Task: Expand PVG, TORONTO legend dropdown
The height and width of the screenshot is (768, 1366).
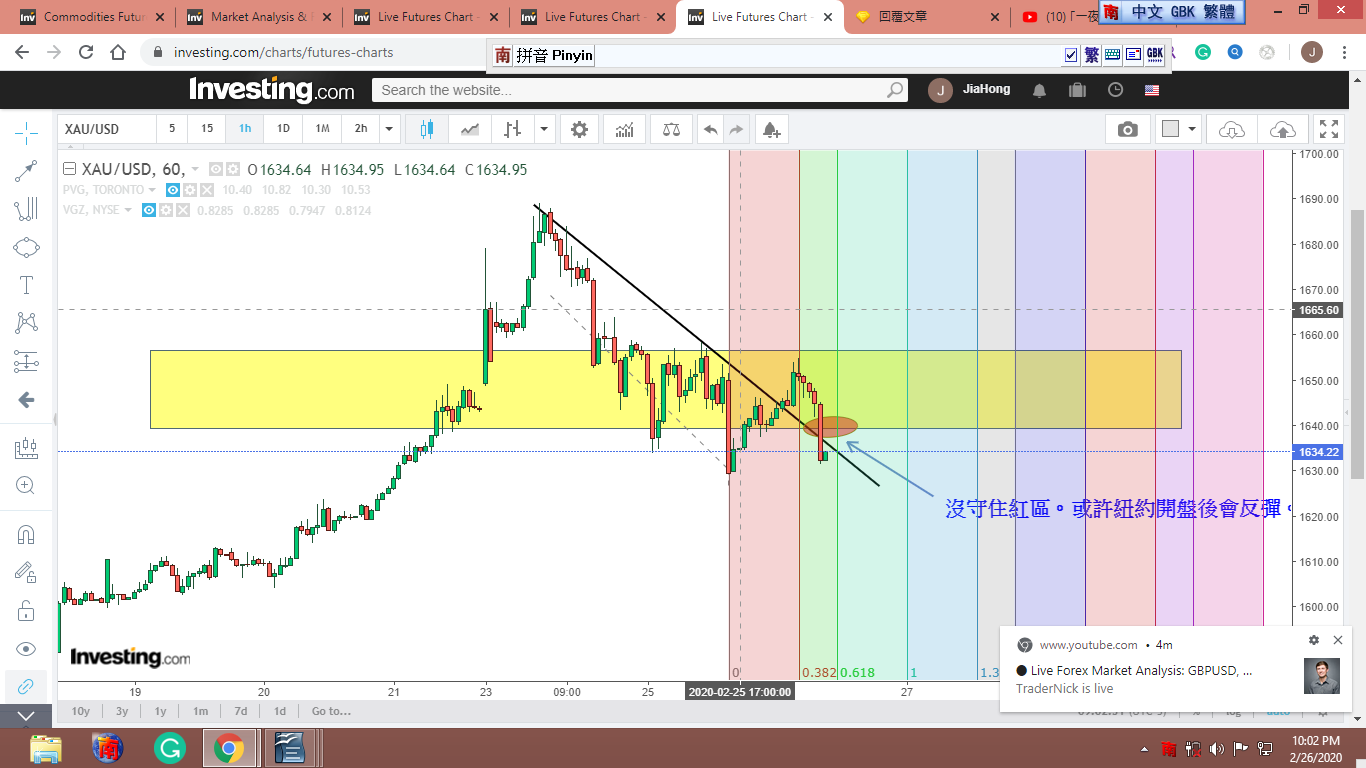Action: click(152, 190)
